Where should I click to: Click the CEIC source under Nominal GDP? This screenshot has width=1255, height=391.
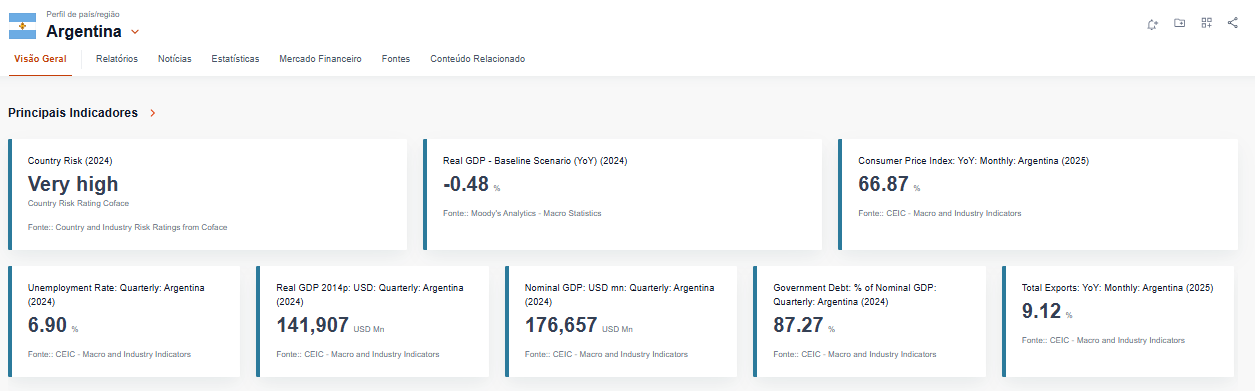tap(607, 354)
